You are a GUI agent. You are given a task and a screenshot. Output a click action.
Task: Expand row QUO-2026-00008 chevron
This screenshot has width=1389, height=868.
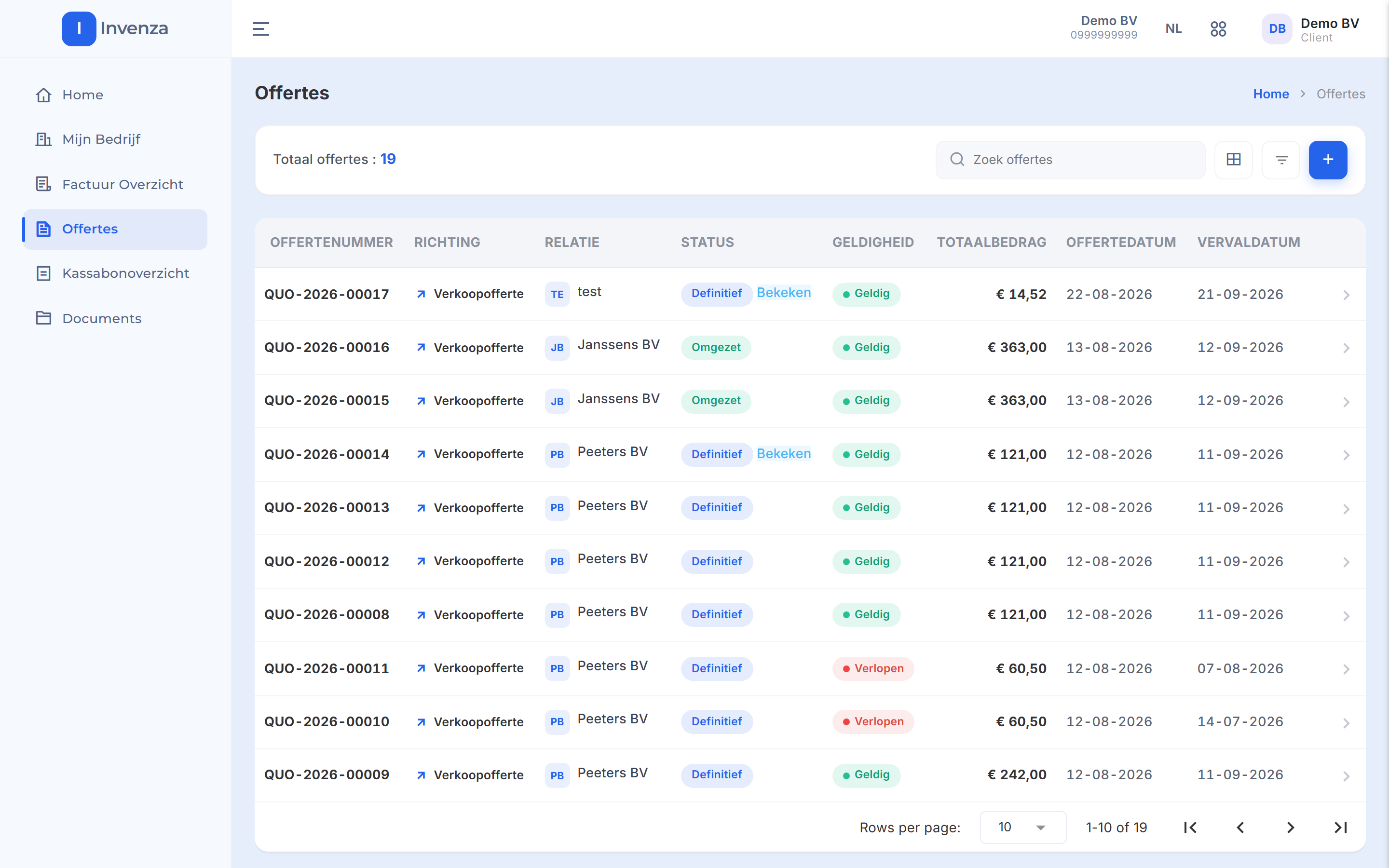(x=1346, y=616)
